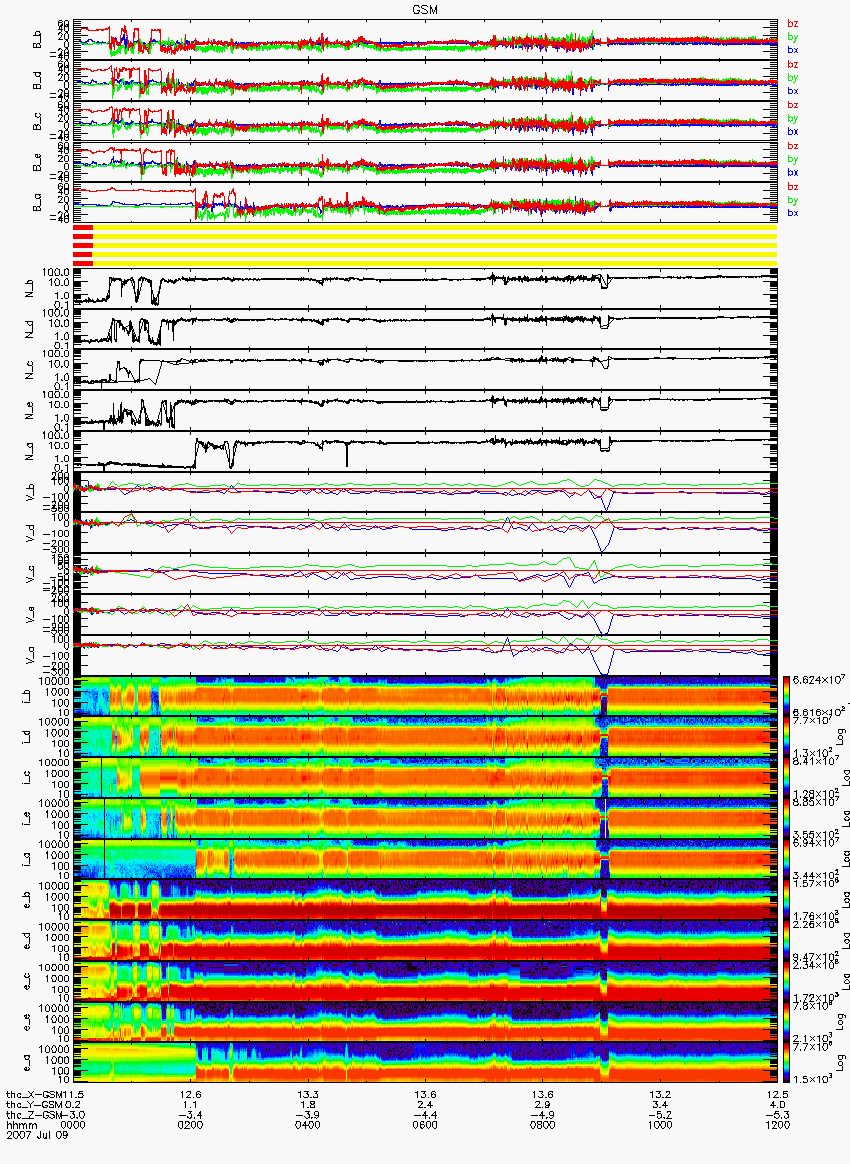
Task: Click the 4.0 Y-GSM value at 1200
Action: pos(777,1105)
